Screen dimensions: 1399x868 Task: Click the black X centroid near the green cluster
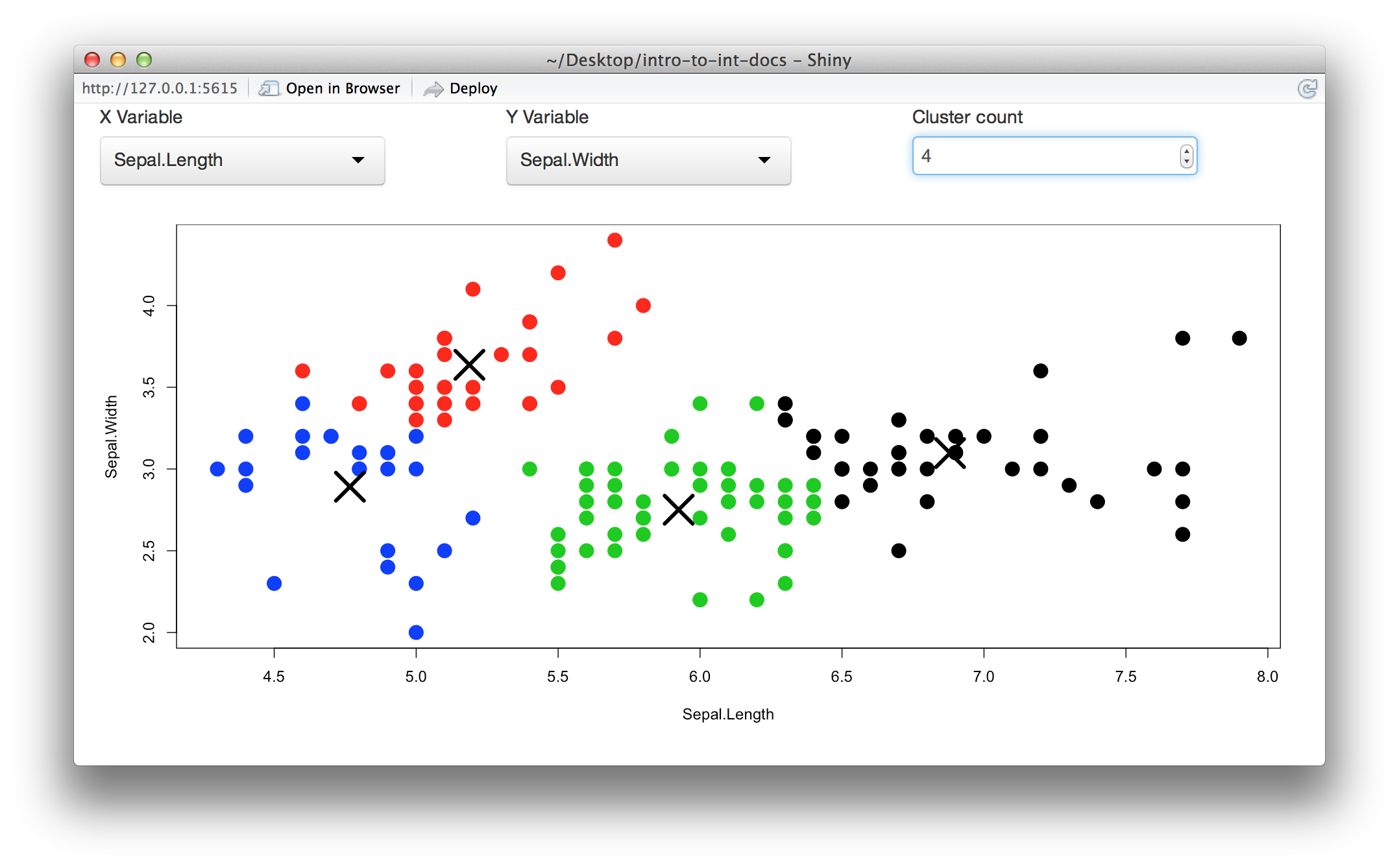(679, 511)
